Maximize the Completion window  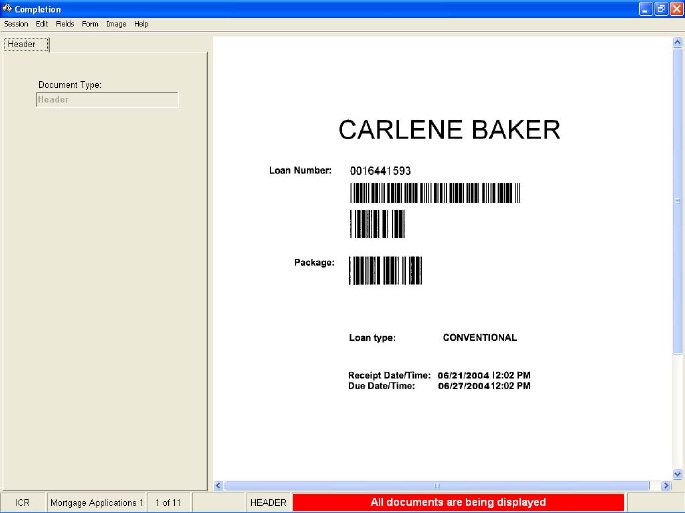[660, 9]
